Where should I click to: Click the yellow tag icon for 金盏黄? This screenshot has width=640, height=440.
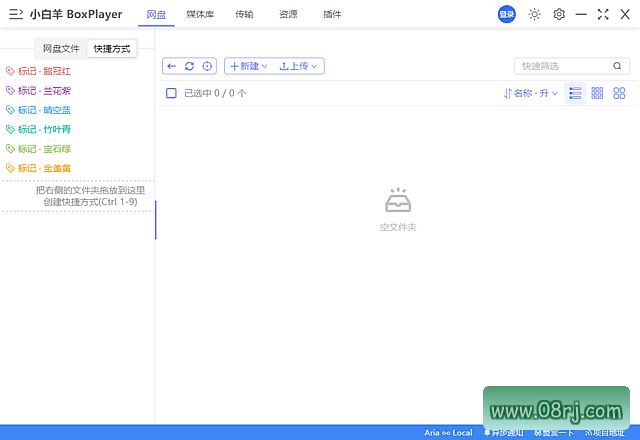(10, 168)
